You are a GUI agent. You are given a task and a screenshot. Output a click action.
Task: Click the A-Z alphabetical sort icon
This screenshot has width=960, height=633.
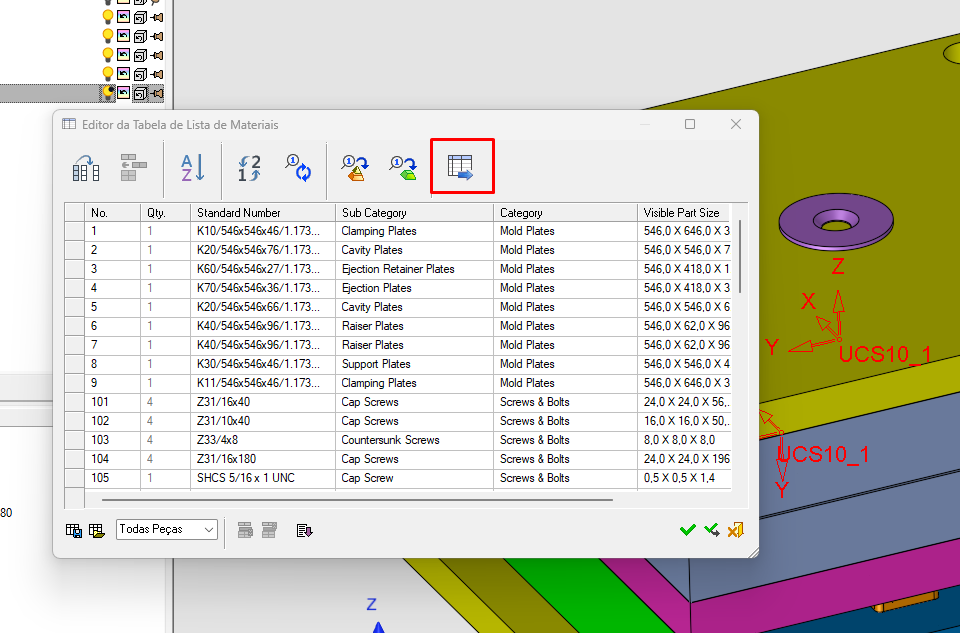(192, 168)
